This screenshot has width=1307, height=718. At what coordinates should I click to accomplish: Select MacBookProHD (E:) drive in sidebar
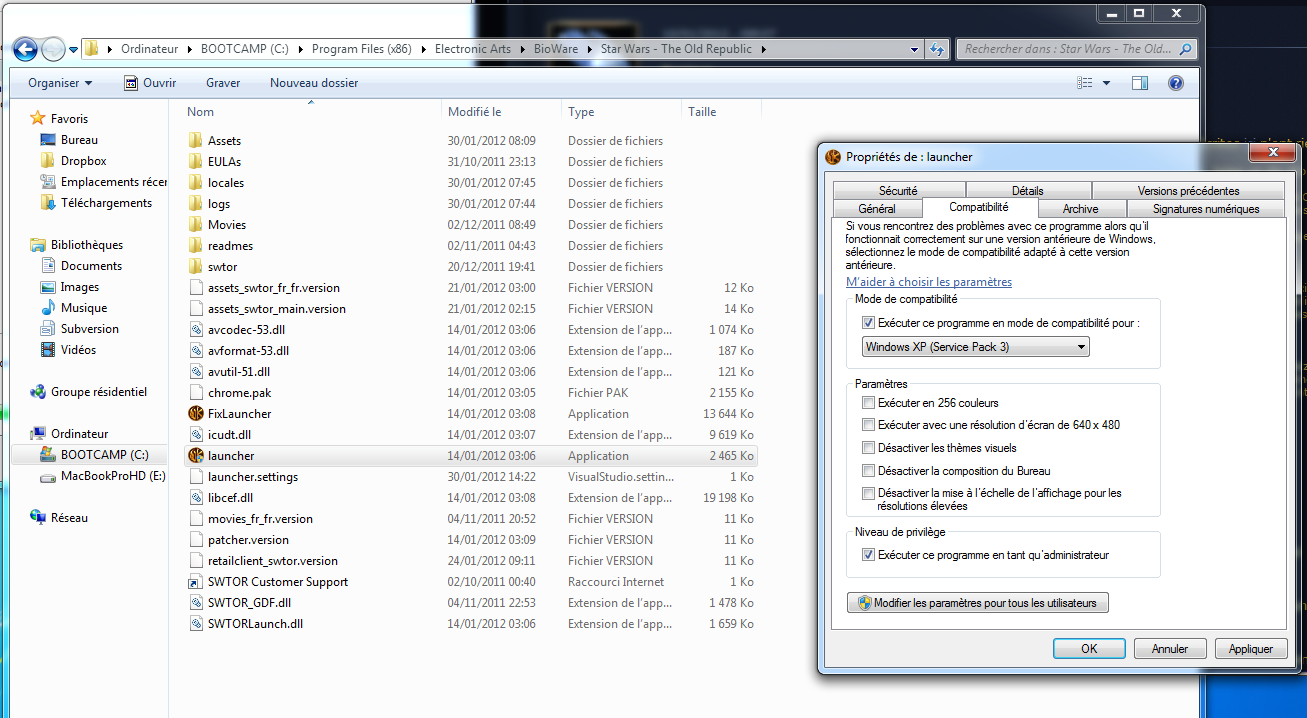[x=113, y=476]
